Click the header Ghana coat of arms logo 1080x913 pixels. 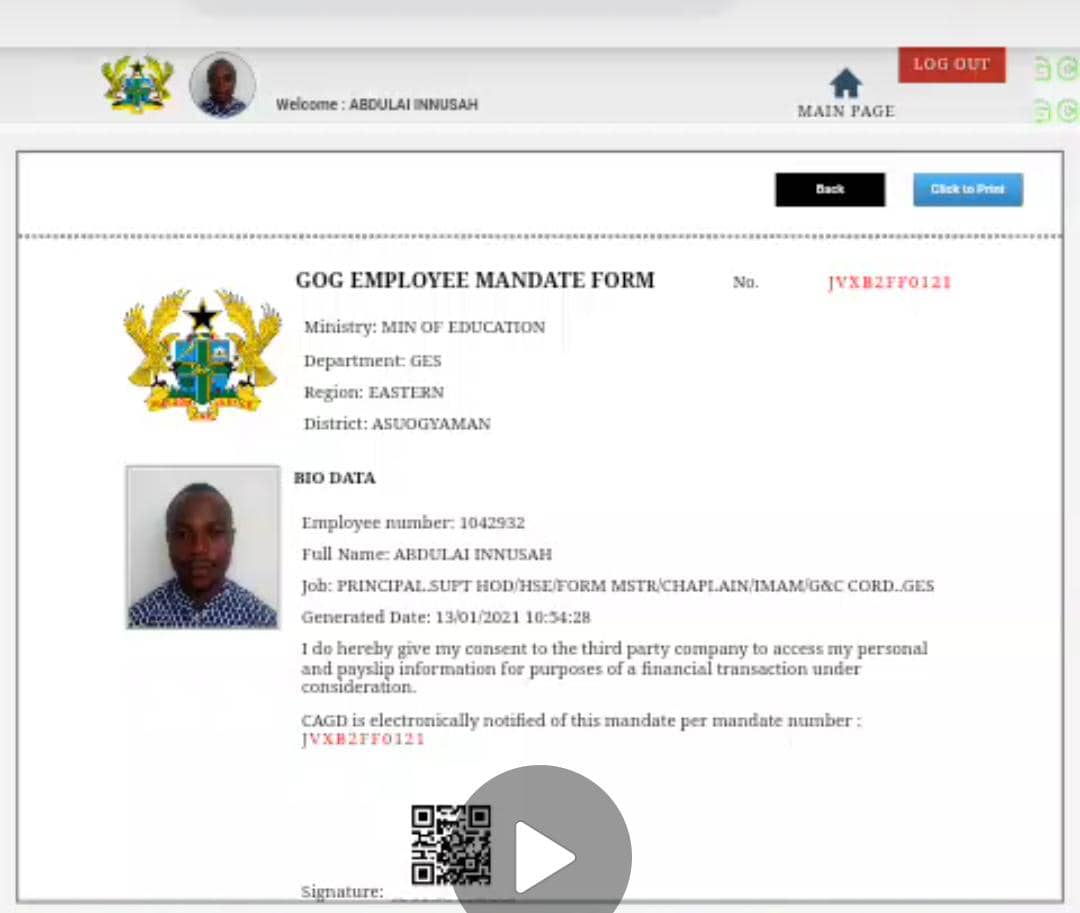[x=137, y=84]
